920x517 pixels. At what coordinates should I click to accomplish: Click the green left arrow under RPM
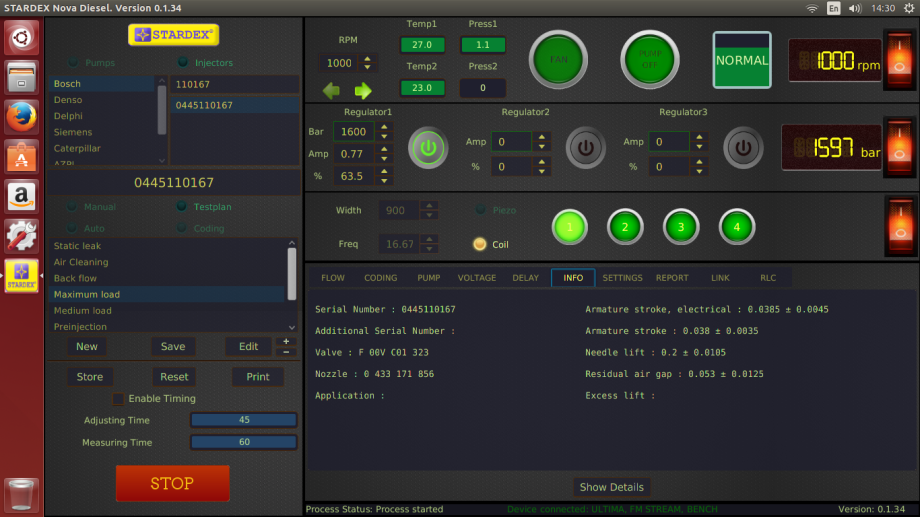click(332, 90)
